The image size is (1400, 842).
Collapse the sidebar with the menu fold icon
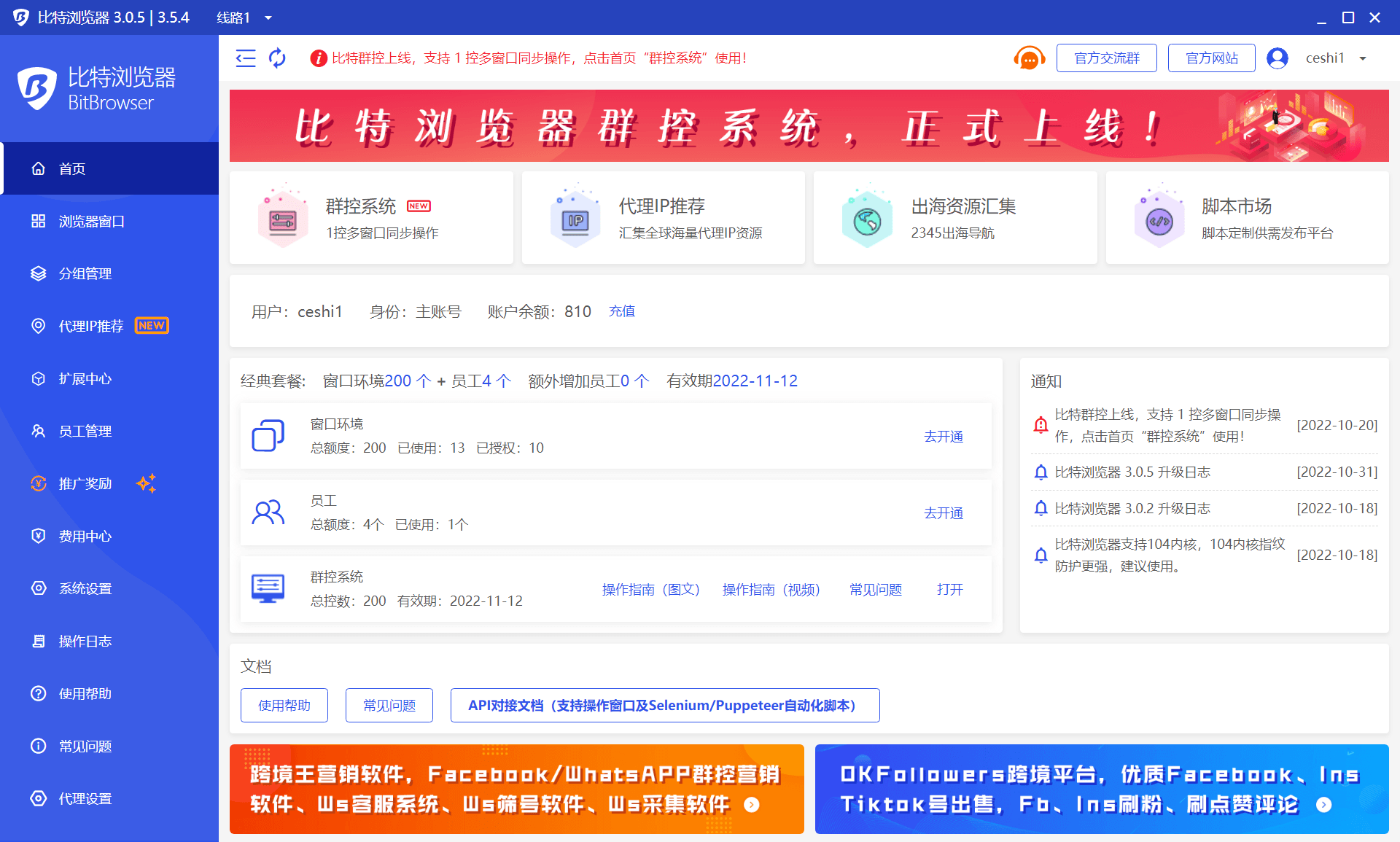point(246,58)
